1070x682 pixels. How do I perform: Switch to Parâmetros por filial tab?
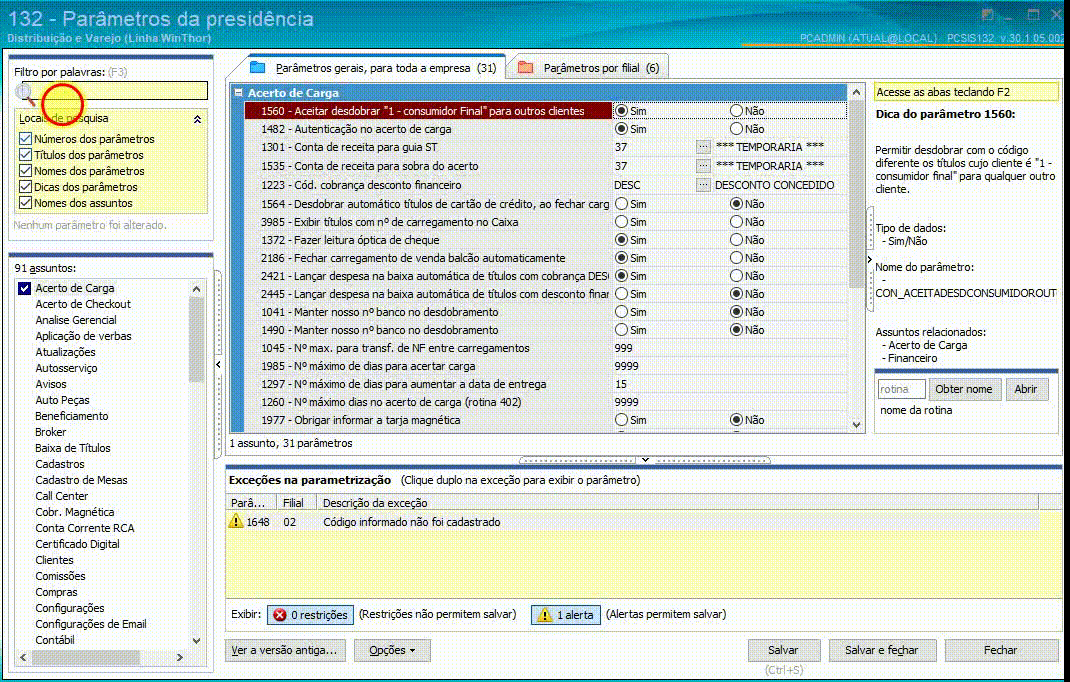pos(589,68)
